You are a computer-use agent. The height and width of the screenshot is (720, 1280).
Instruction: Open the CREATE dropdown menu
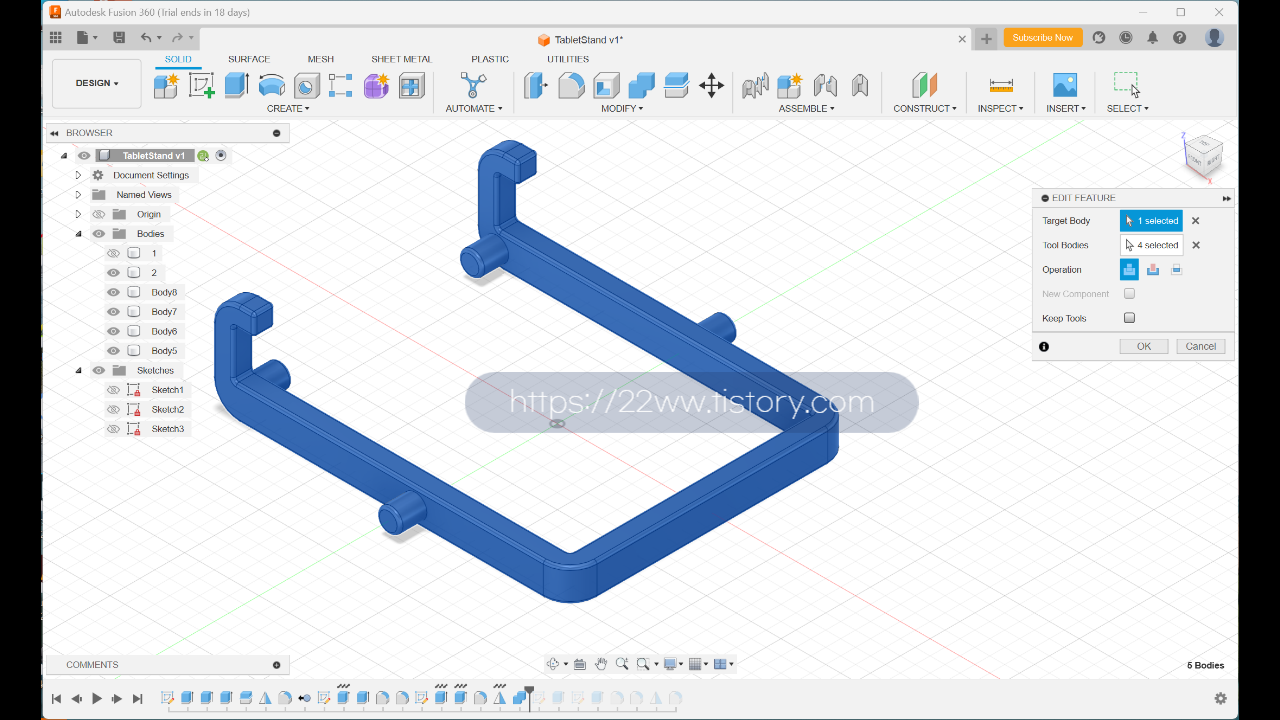point(288,108)
